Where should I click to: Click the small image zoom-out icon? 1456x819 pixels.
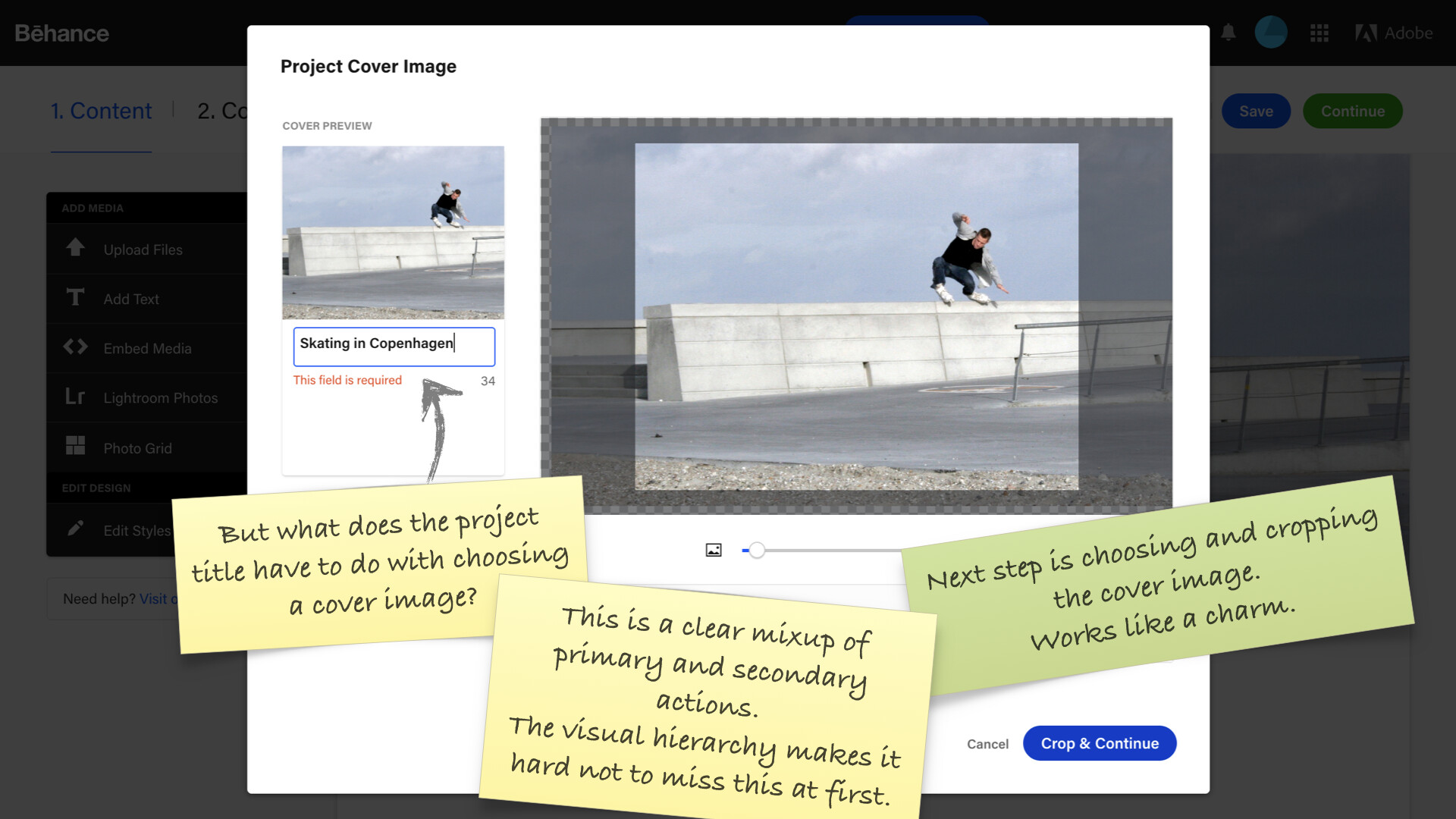click(x=714, y=551)
